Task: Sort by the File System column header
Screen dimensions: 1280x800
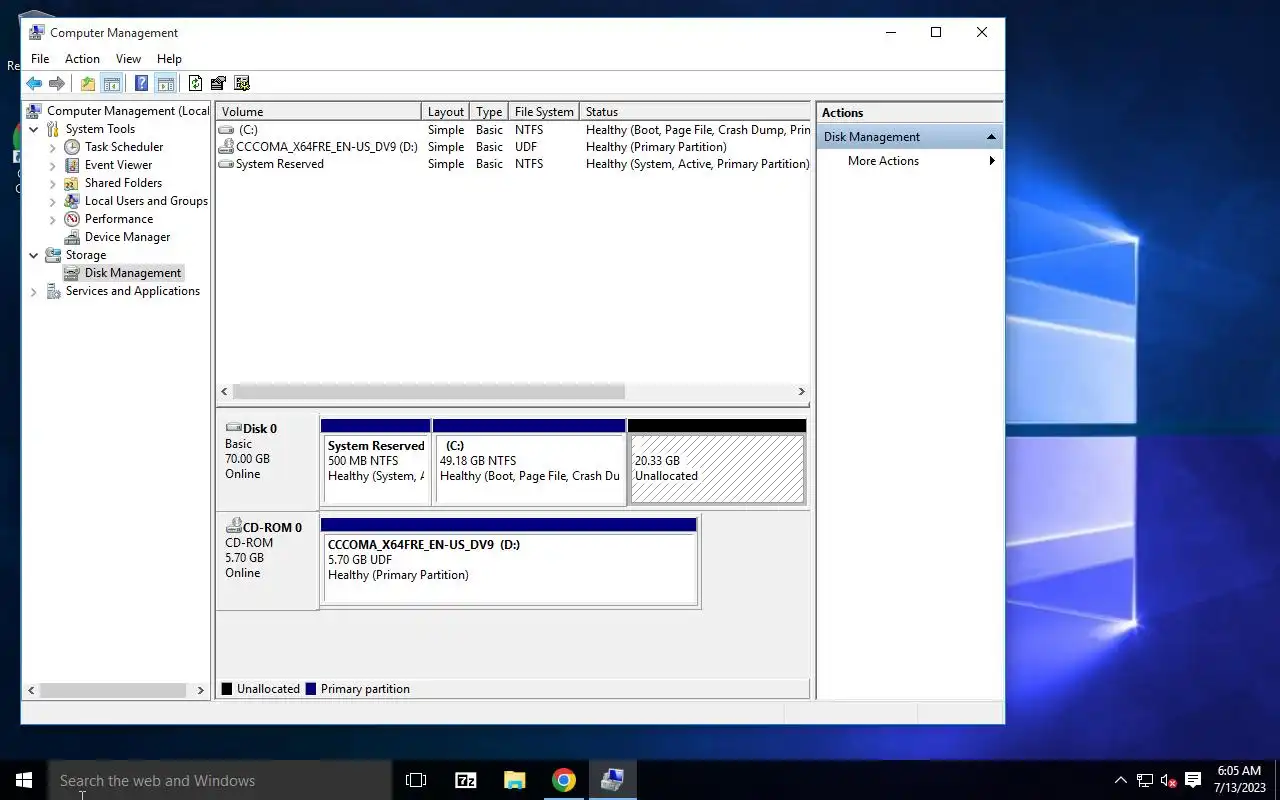Action: pos(544,112)
